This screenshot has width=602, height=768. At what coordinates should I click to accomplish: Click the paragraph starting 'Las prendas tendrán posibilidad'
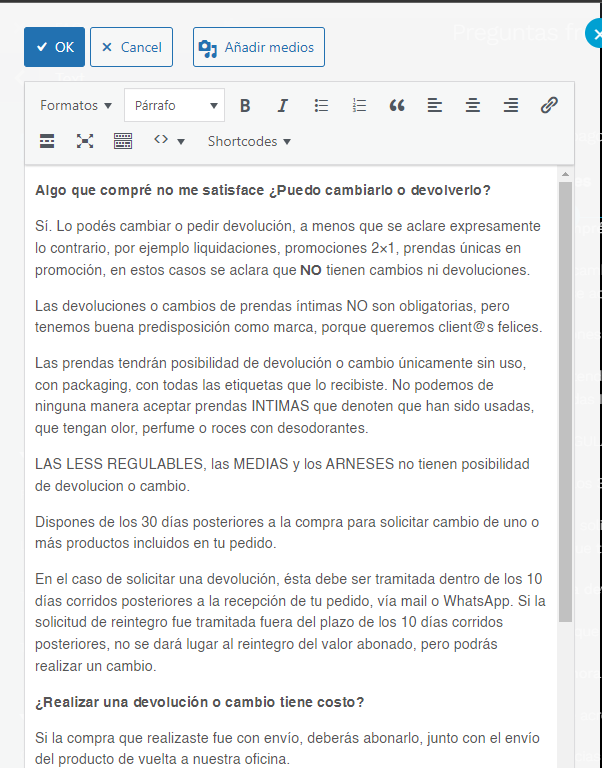click(x=285, y=395)
